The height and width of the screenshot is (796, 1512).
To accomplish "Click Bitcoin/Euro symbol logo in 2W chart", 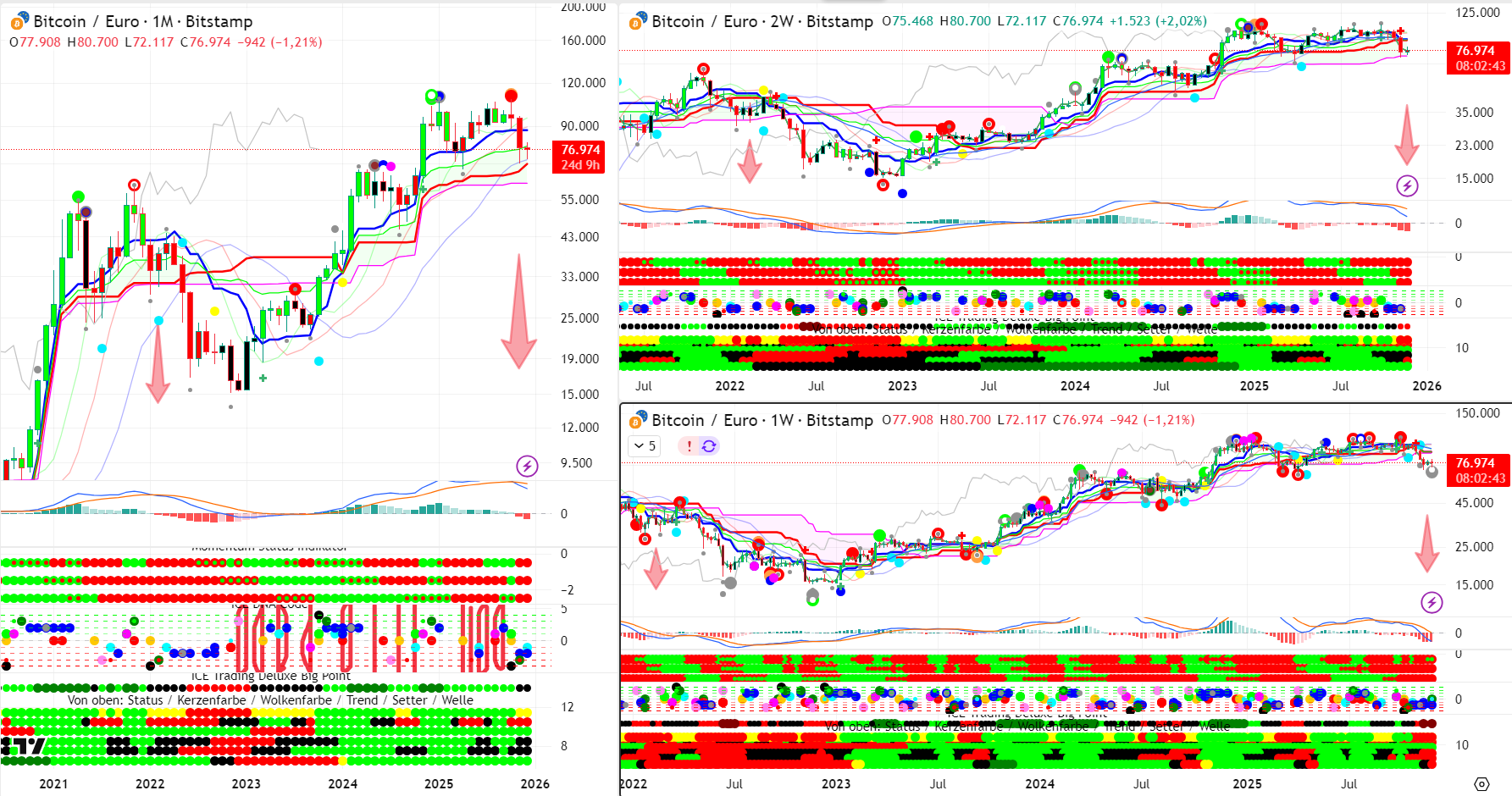I will 637,22.
